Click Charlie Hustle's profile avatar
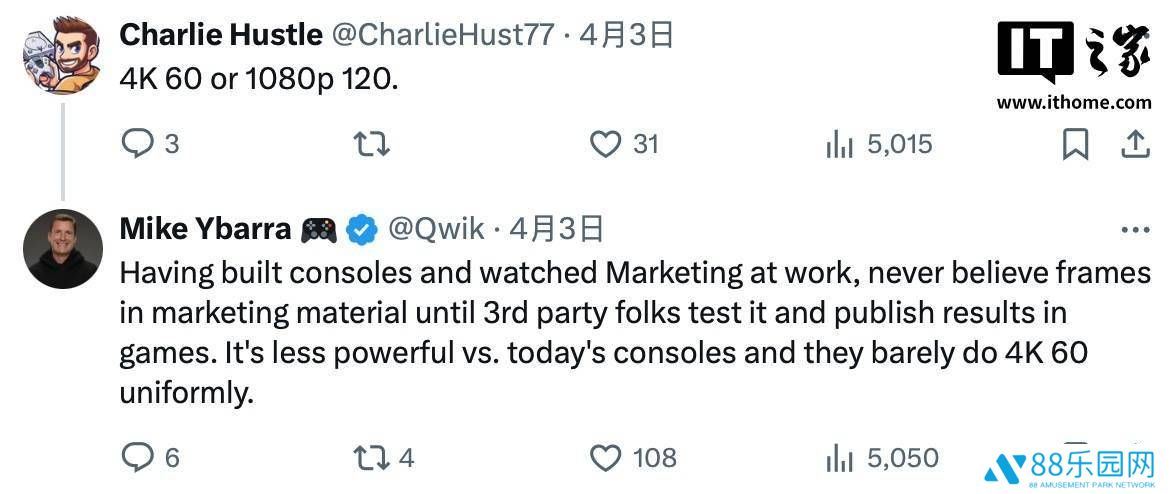 tap(62, 57)
